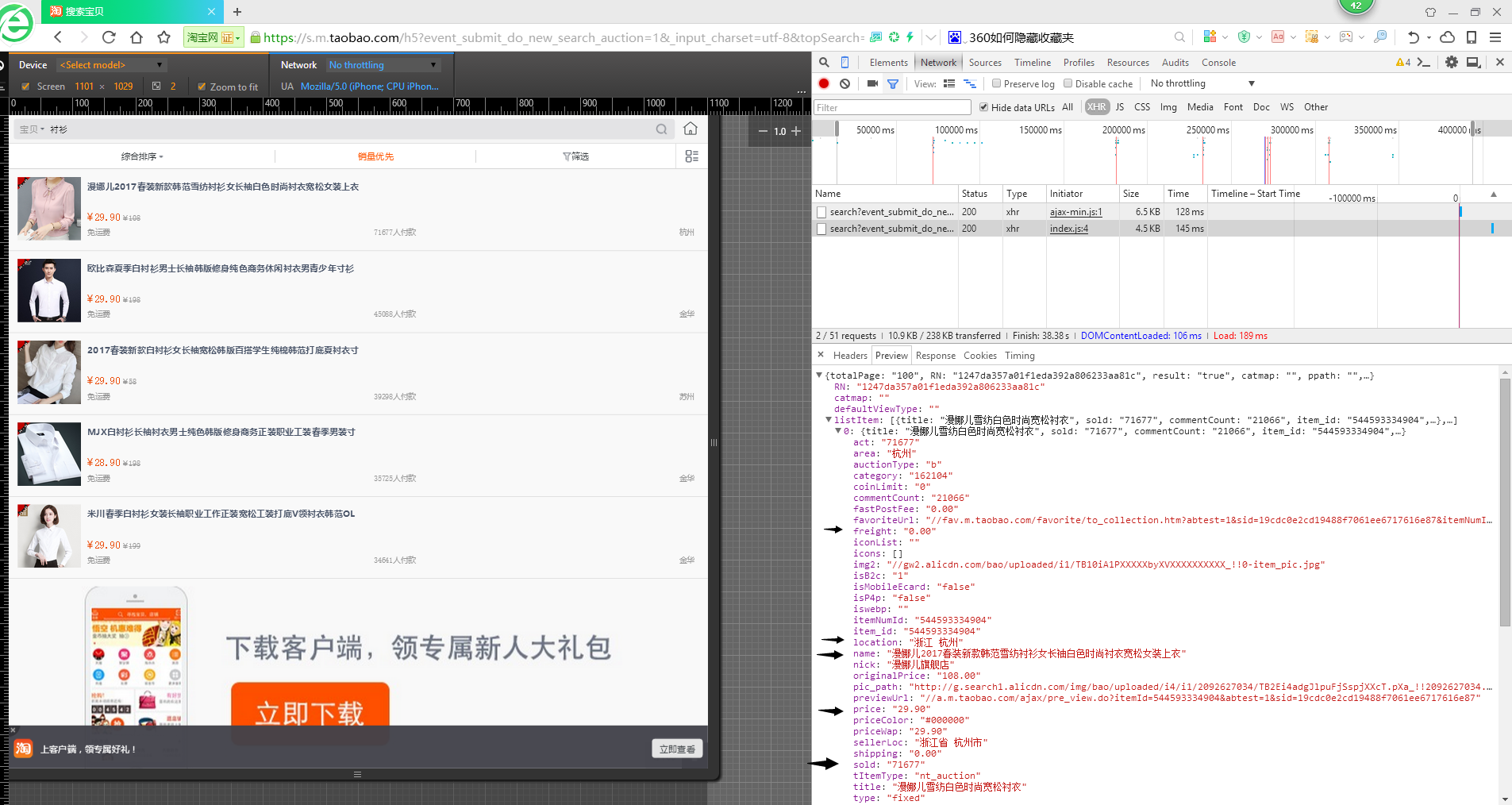Toggle the device mode phone icon
Viewport: 1512px width, 805px height.
(844, 63)
